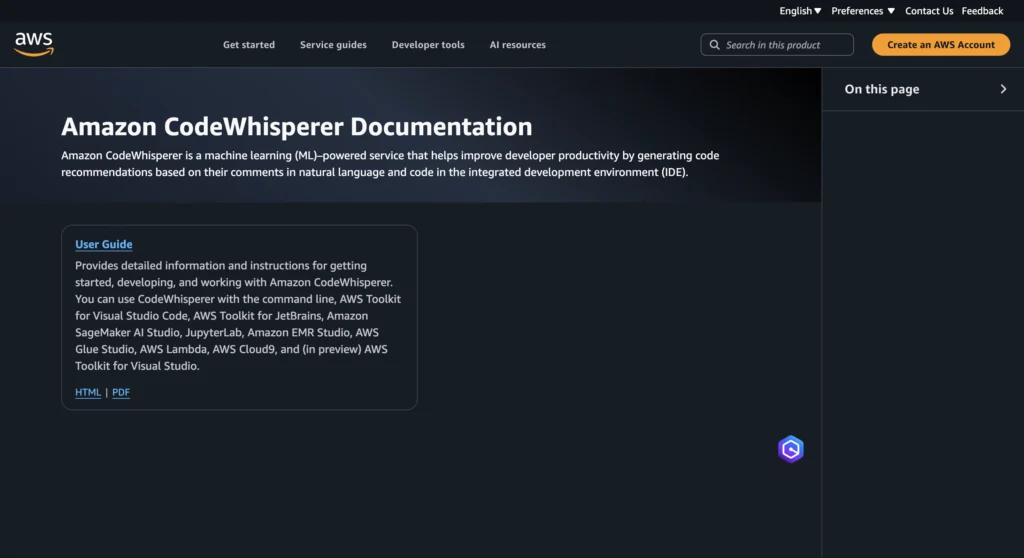Open the User Guide link
The image size is (1024, 558).
(103, 244)
